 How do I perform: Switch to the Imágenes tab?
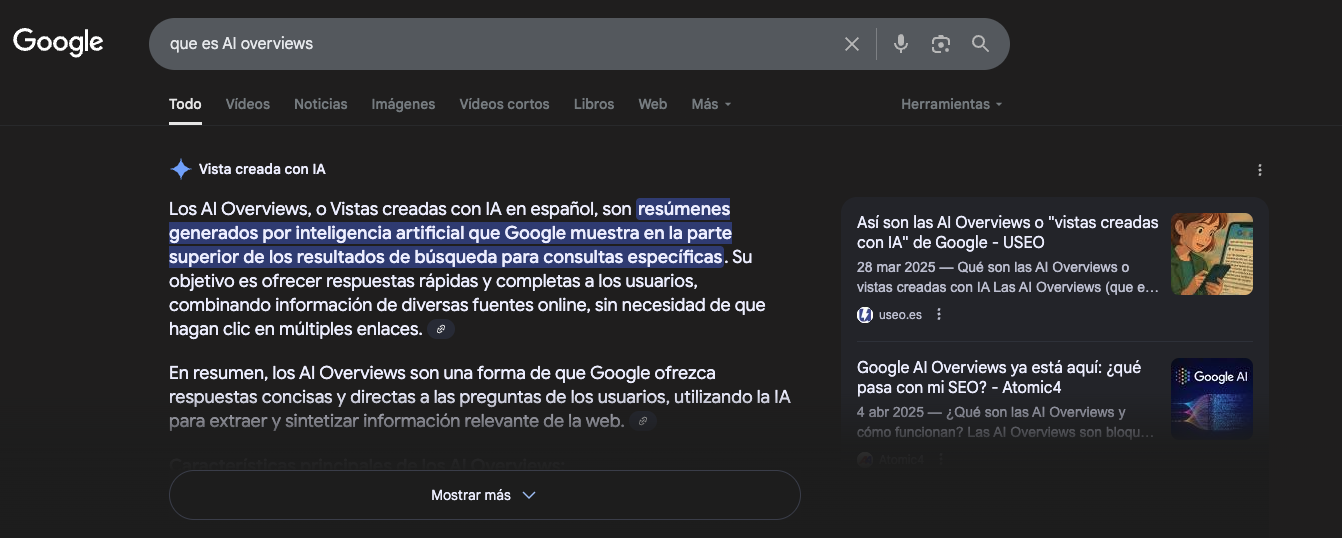(403, 104)
